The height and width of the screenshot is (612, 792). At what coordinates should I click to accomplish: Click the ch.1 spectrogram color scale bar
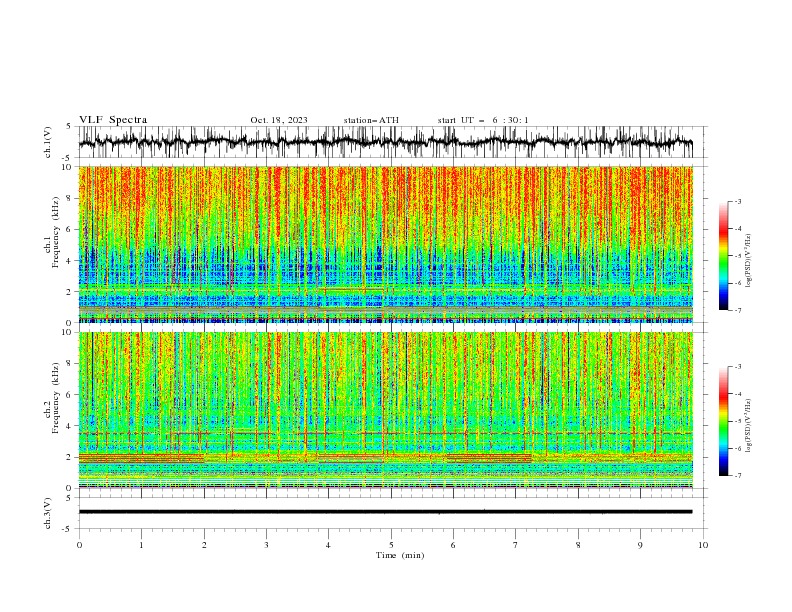723,256
